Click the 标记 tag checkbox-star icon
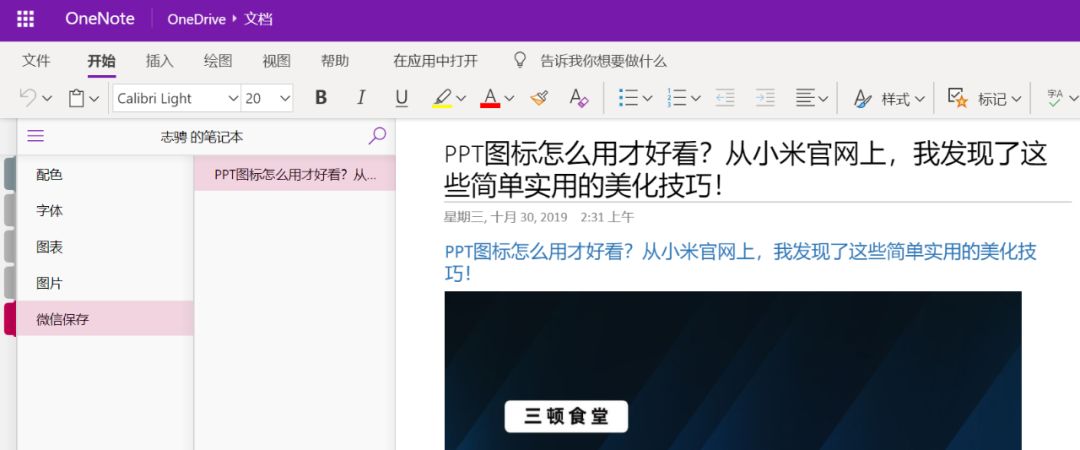The image size is (1080, 450). 957,99
